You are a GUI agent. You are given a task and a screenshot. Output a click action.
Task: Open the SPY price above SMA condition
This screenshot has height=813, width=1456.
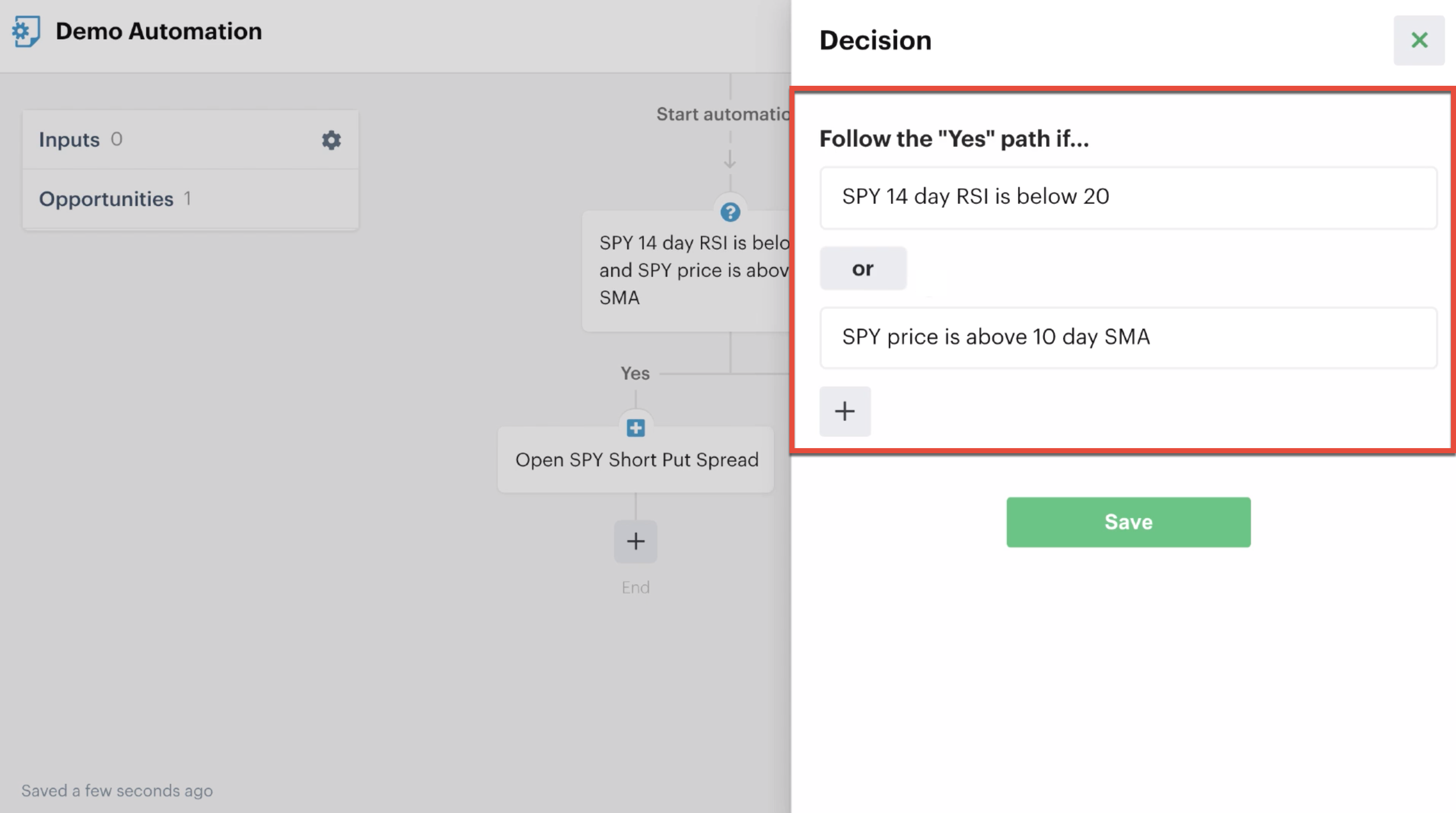coord(1128,337)
